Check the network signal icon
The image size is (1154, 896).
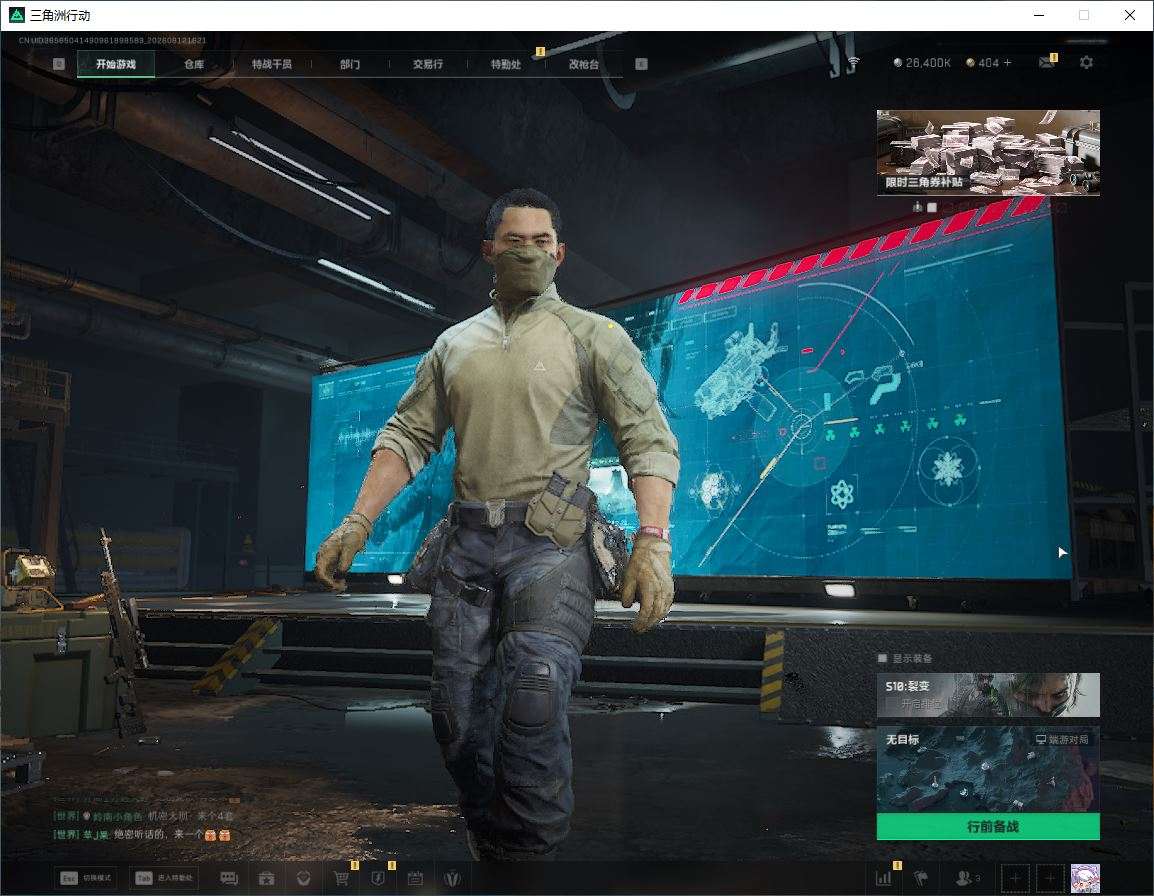coord(853,63)
